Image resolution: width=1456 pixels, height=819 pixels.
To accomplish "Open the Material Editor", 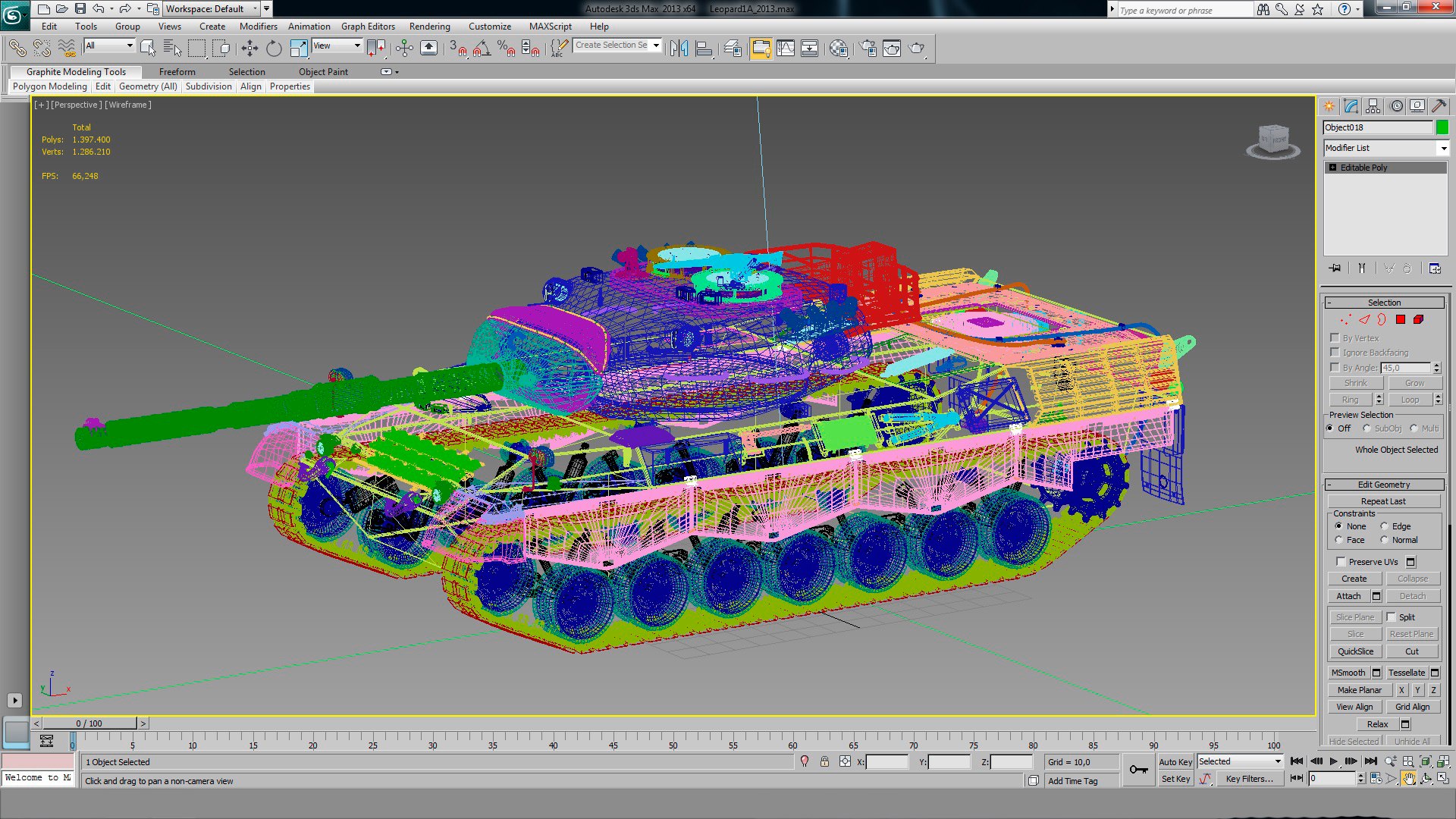I will 839,49.
